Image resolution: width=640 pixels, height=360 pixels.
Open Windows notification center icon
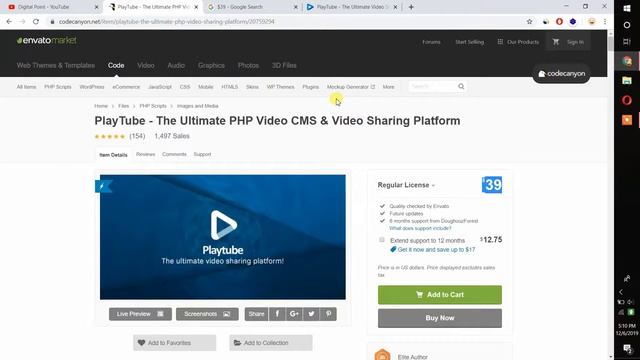pos(627,348)
